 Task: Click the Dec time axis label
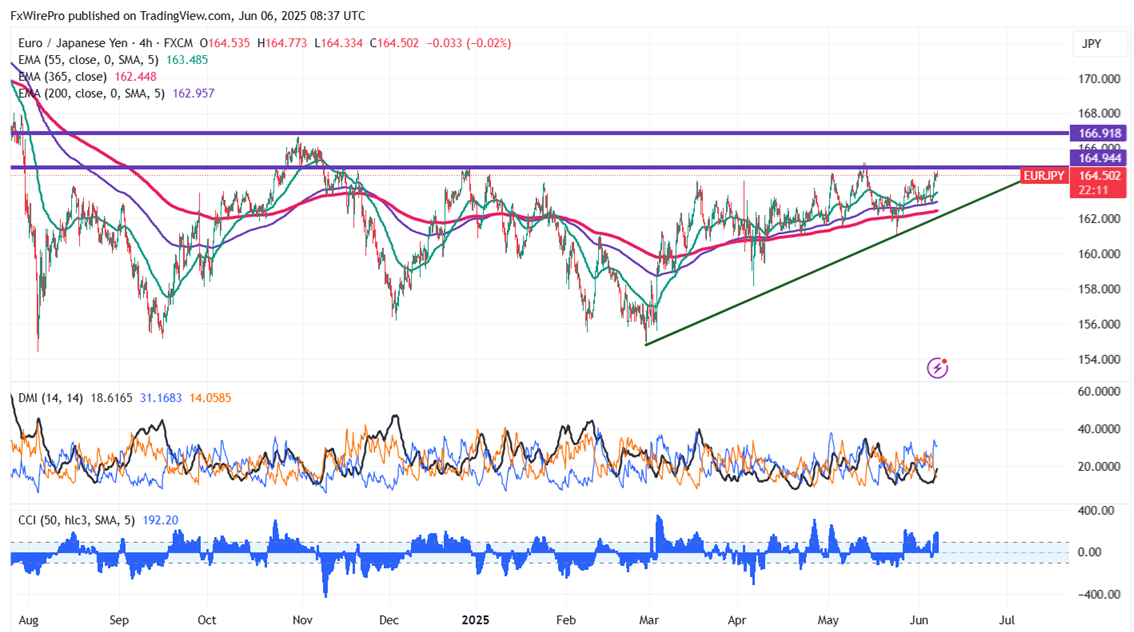click(389, 620)
